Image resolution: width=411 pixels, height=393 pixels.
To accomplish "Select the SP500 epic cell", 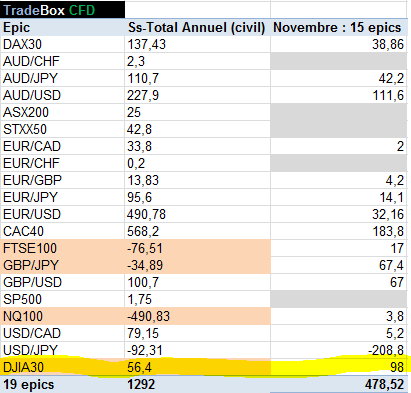I will pos(62,299).
